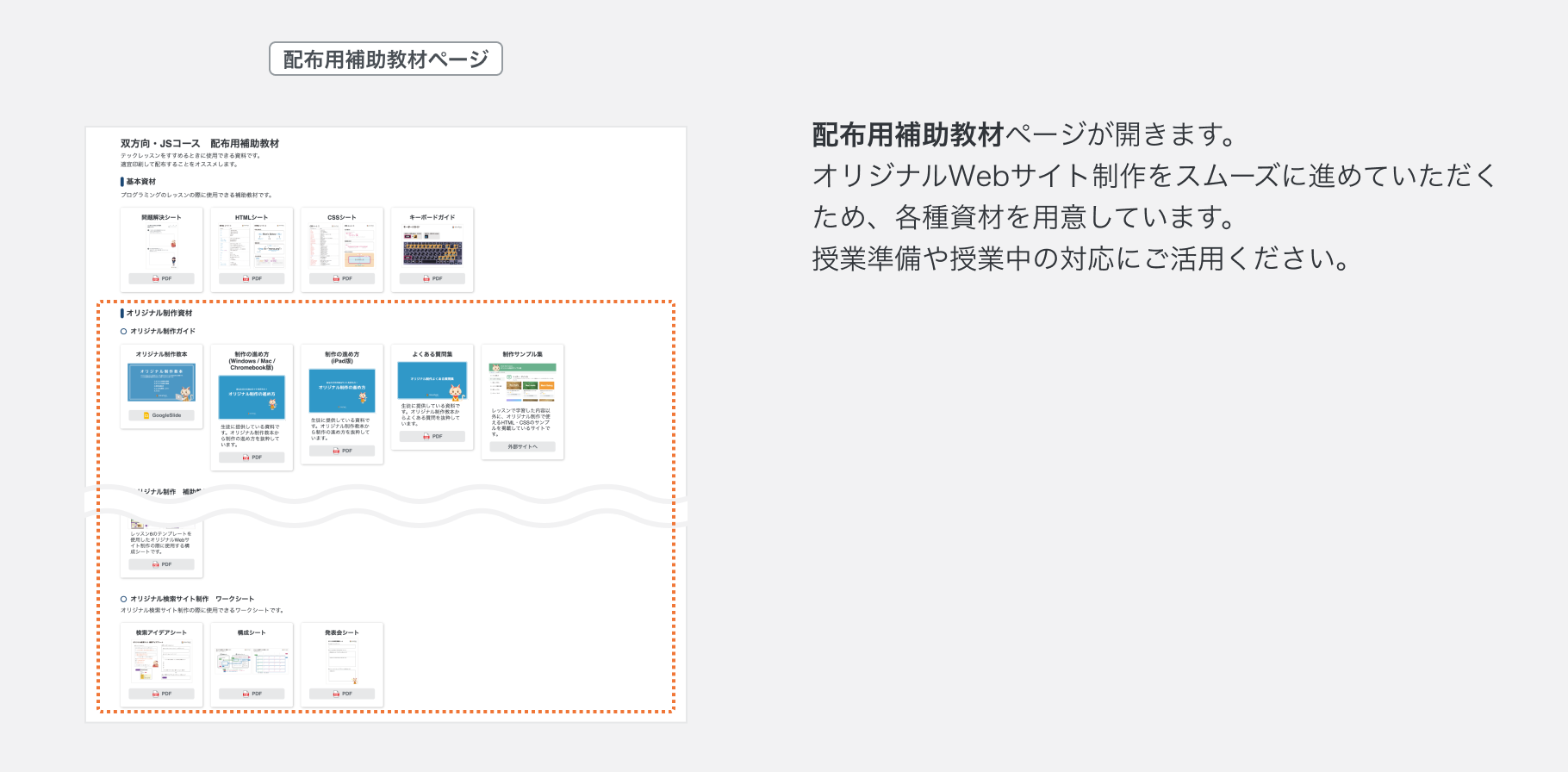Click the sentence 授業準備や授業中の対応にご活用ください。

coord(1082,258)
